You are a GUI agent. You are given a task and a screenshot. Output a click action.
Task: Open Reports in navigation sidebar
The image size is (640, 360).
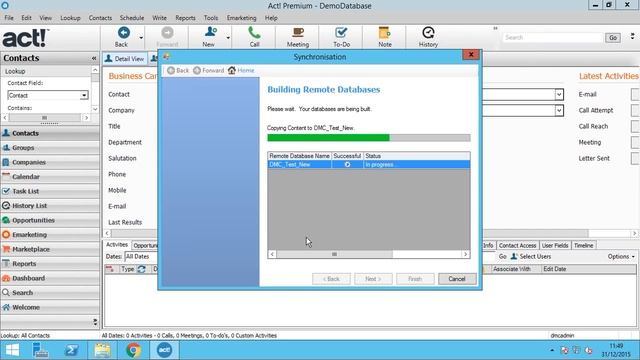pyautogui.click(x=50, y=264)
